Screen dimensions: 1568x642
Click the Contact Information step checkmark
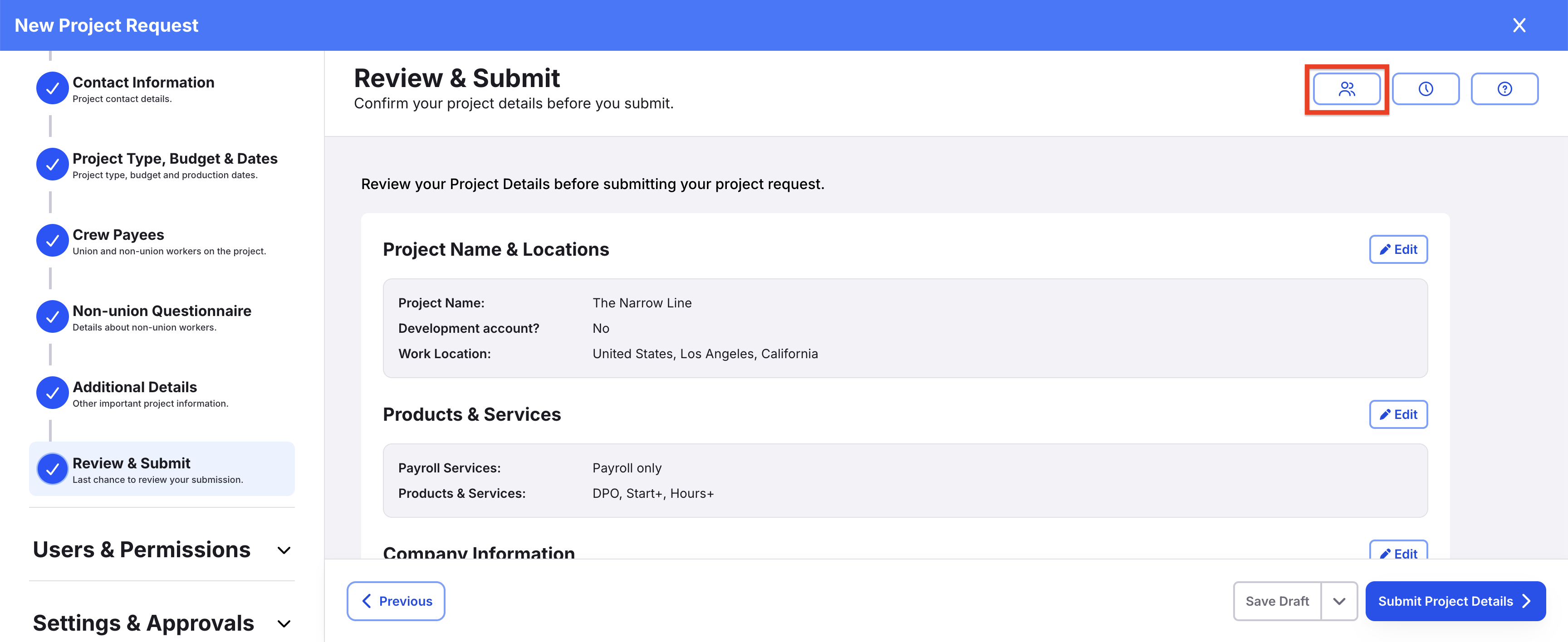pyautogui.click(x=52, y=88)
